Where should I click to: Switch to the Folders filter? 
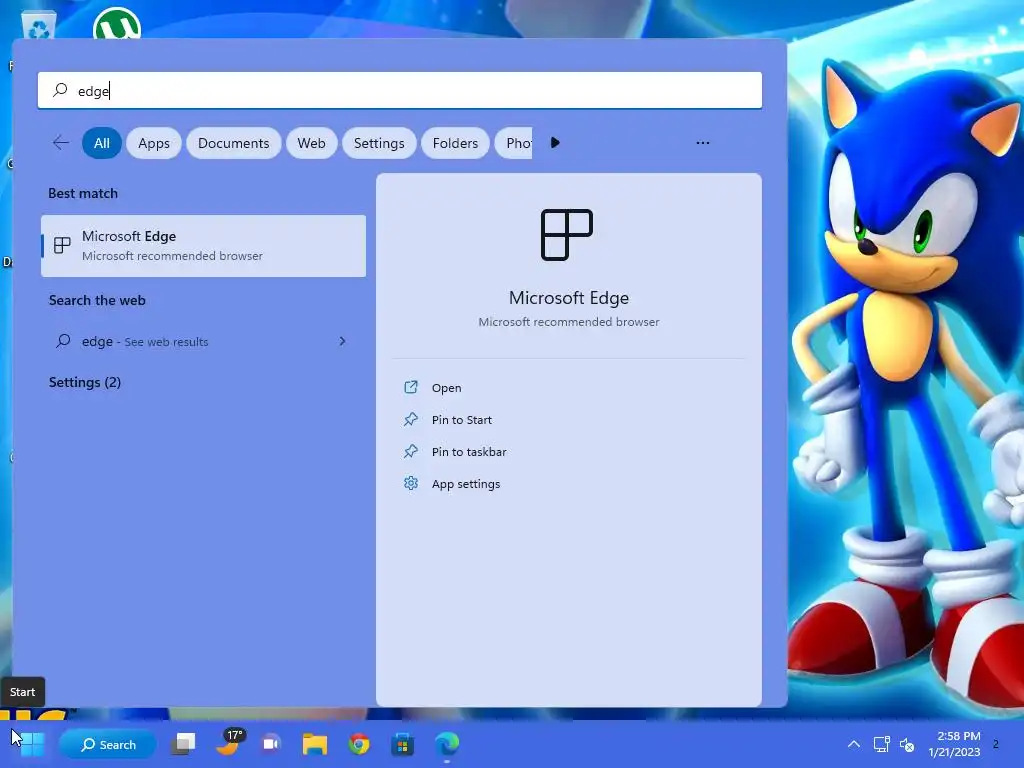click(455, 143)
